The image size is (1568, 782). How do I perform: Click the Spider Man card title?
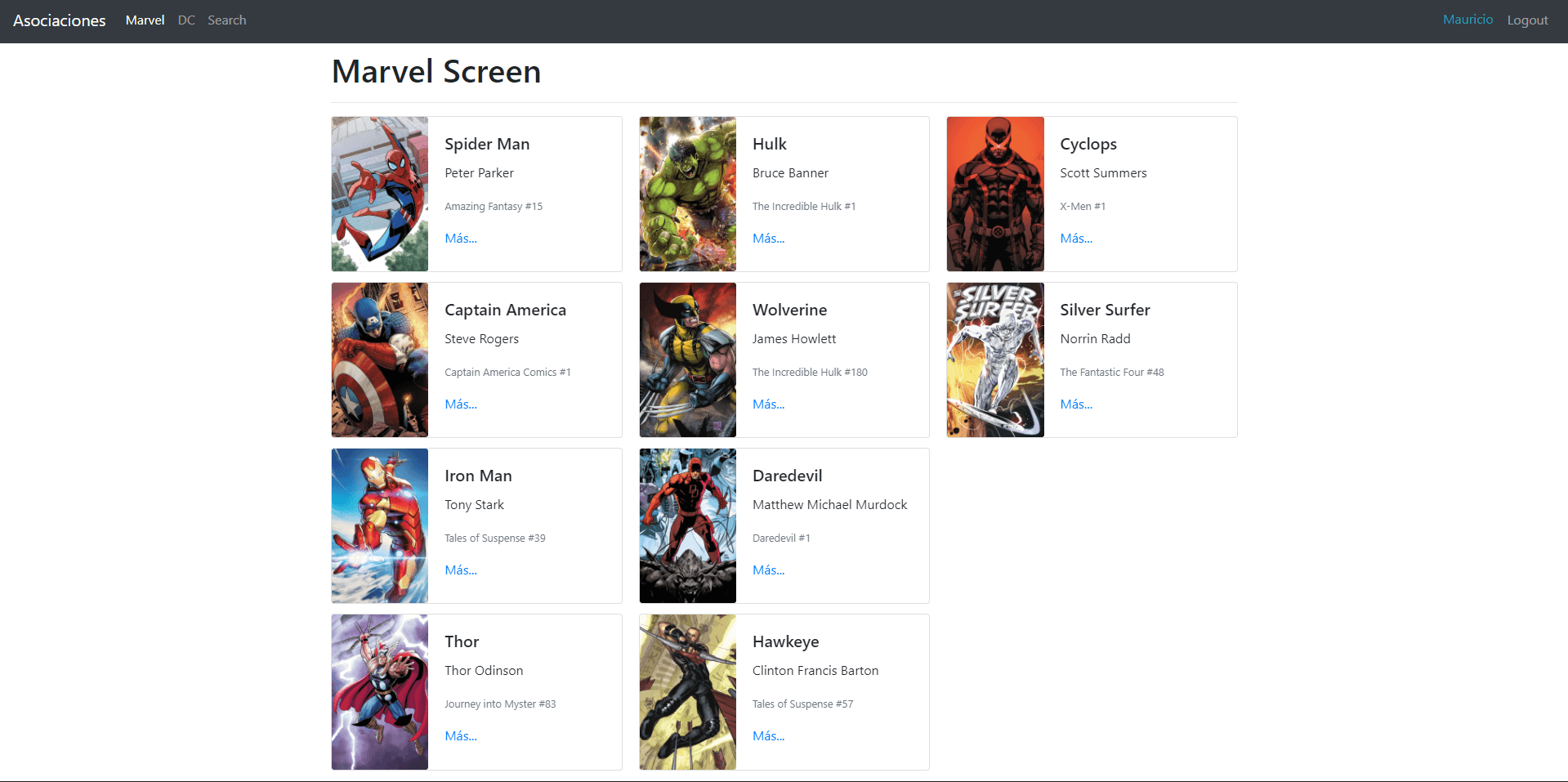[x=487, y=144]
